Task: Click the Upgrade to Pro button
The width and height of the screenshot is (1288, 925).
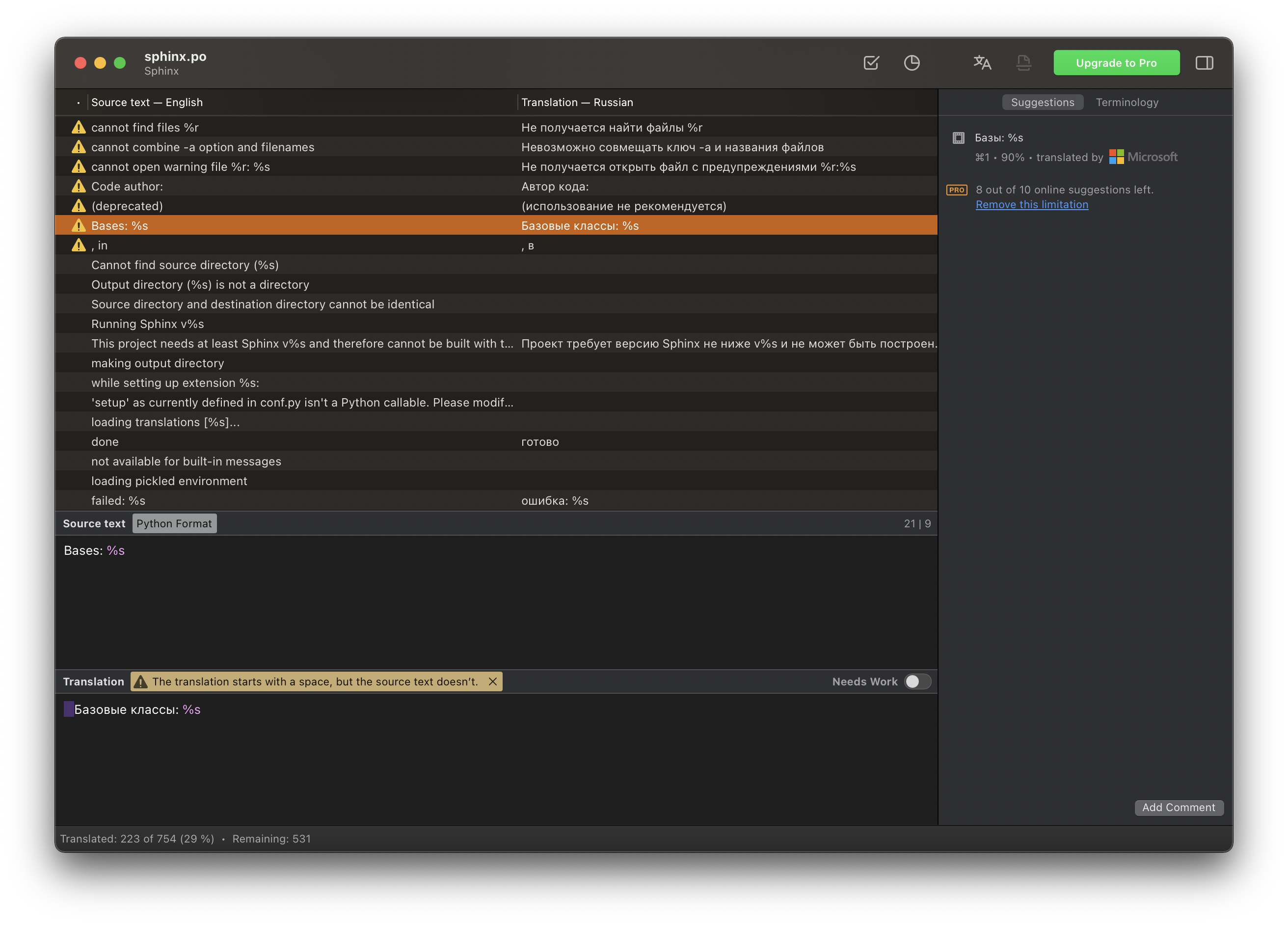Action: [x=1116, y=62]
